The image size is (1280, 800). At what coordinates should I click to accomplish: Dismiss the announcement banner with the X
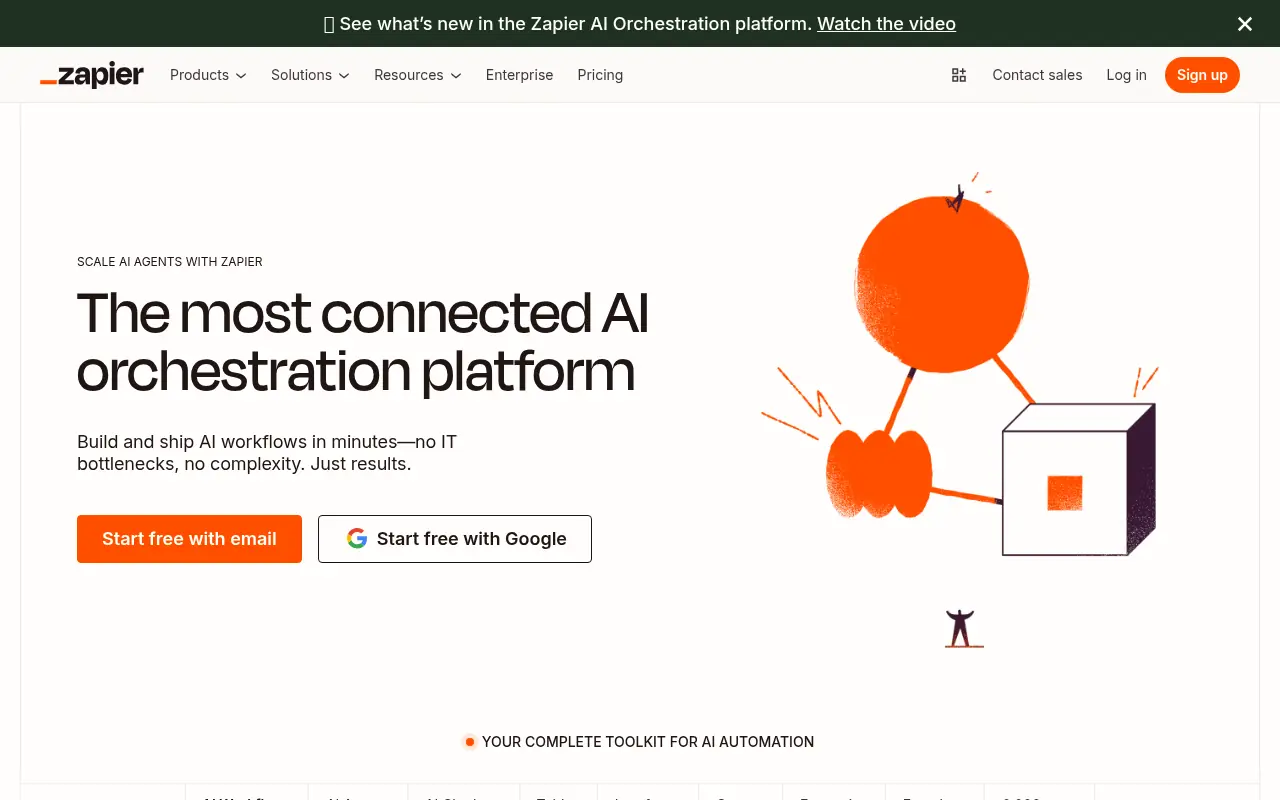(1244, 23)
